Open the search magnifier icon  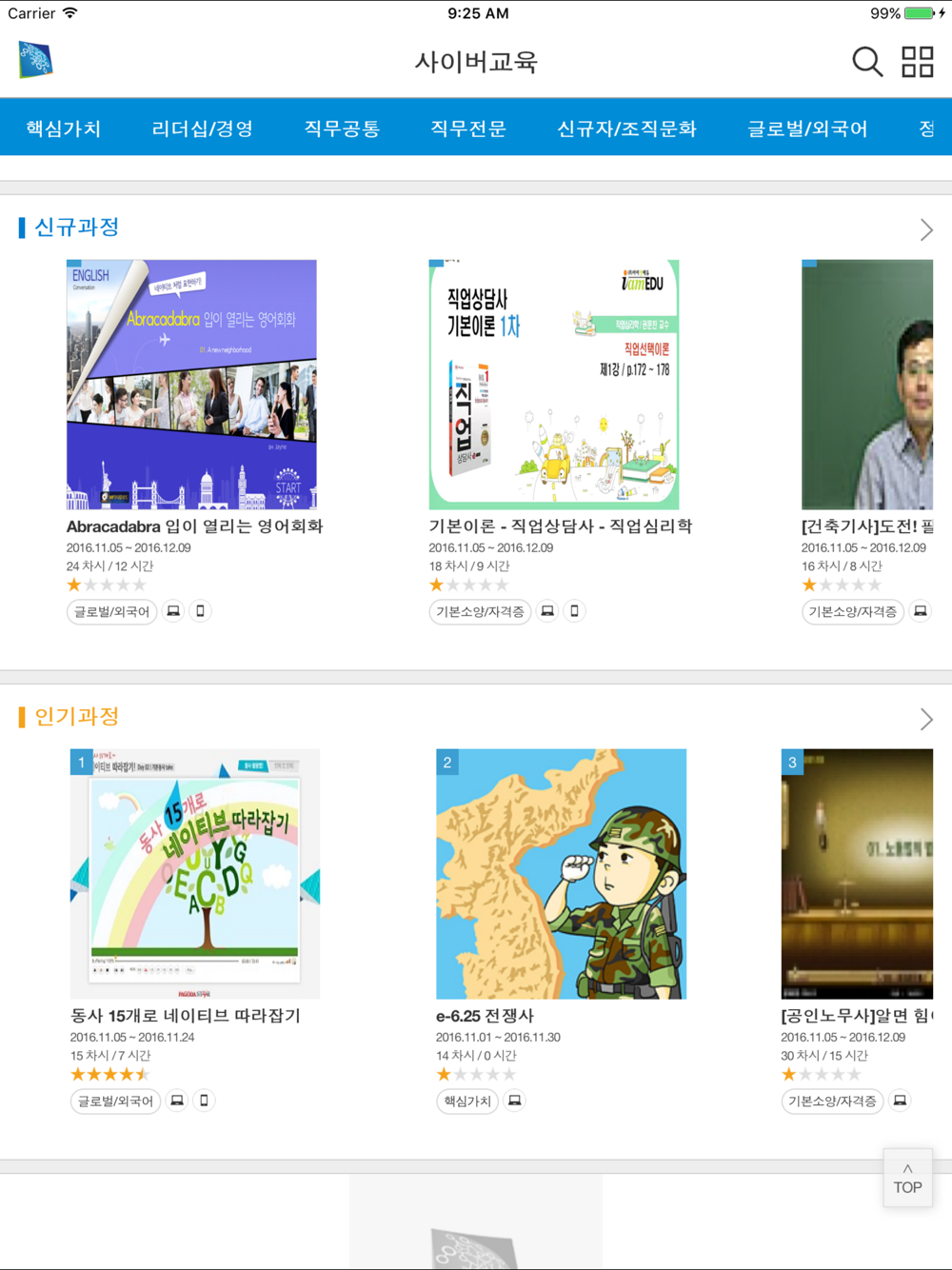866,62
